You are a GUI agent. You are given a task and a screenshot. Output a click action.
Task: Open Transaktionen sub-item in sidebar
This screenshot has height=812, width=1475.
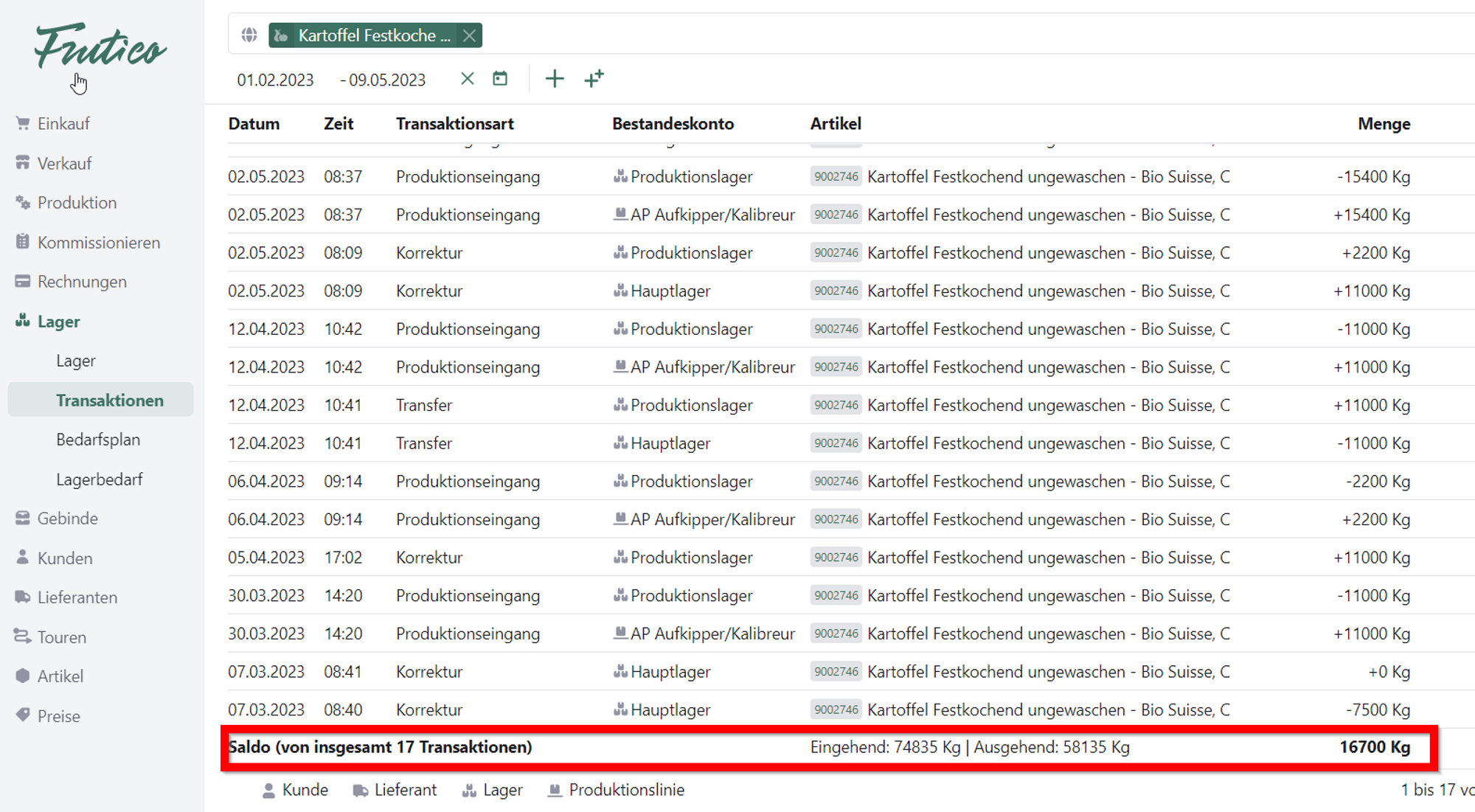110,400
